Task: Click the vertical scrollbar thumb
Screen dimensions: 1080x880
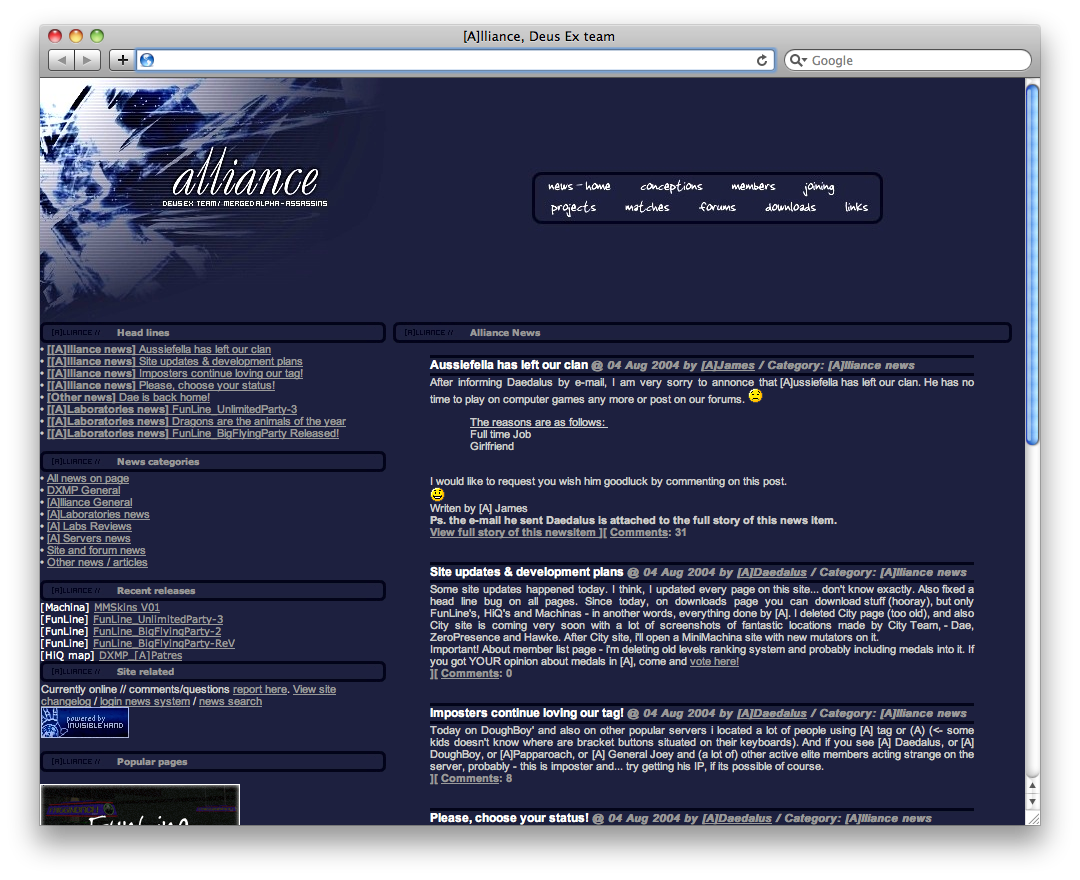Action: click(1032, 264)
